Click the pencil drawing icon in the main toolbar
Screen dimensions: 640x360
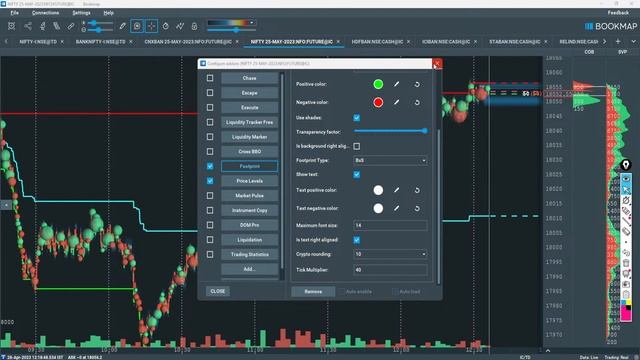tap(122, 26)
